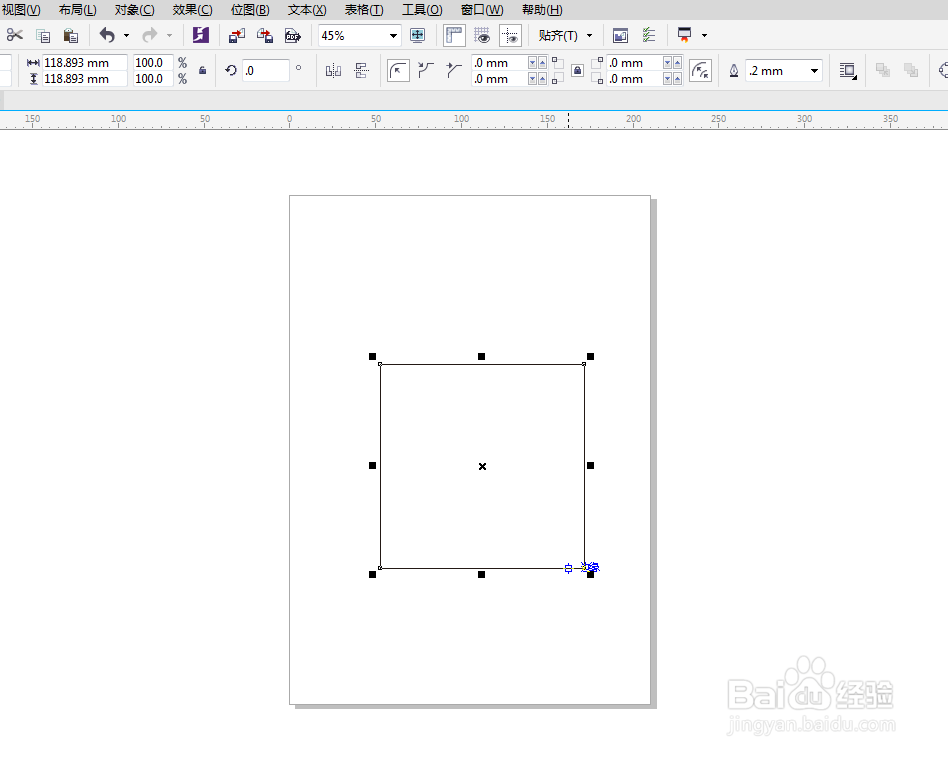The height and width of the screenshot is (757, 948).
Task: Expand the application launcher dropdown arrow
Action: click(x=704, y=36)
